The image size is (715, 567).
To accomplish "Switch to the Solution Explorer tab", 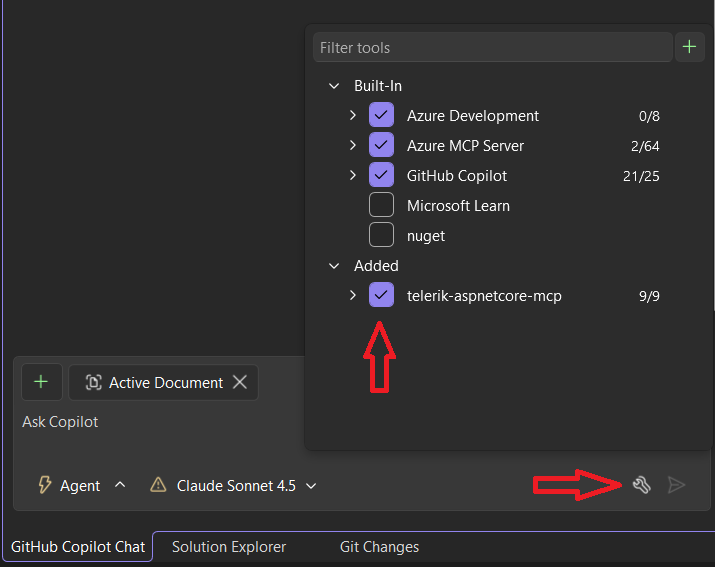I will [x=229, y=546].
